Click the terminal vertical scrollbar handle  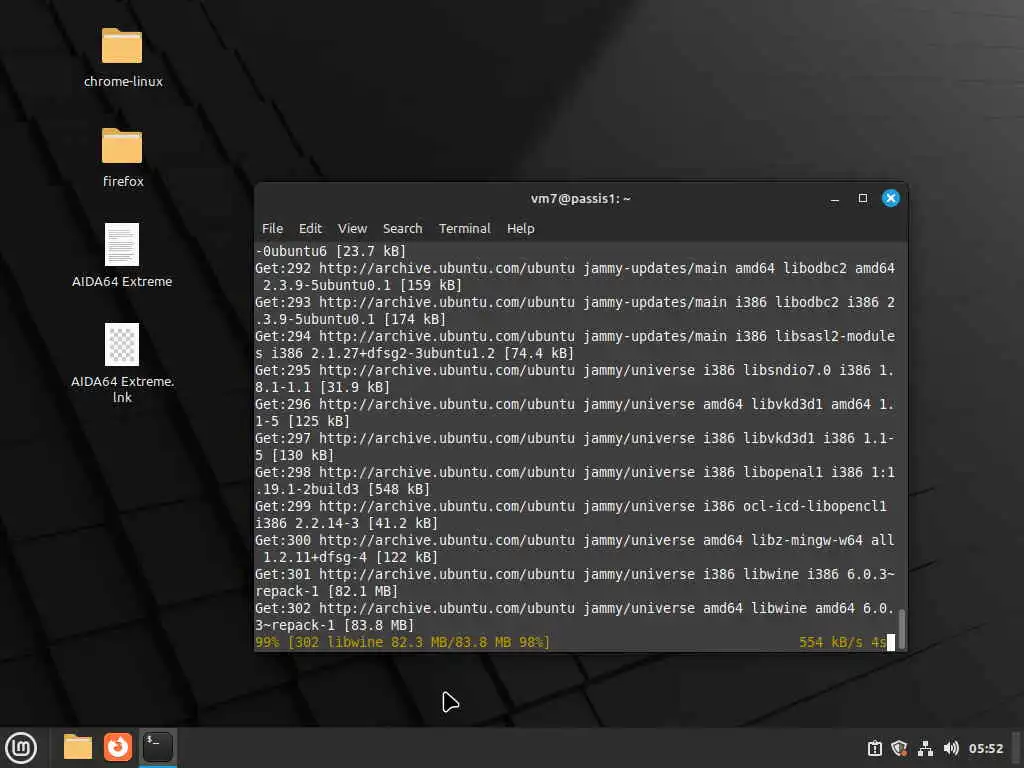coord(902,628)
